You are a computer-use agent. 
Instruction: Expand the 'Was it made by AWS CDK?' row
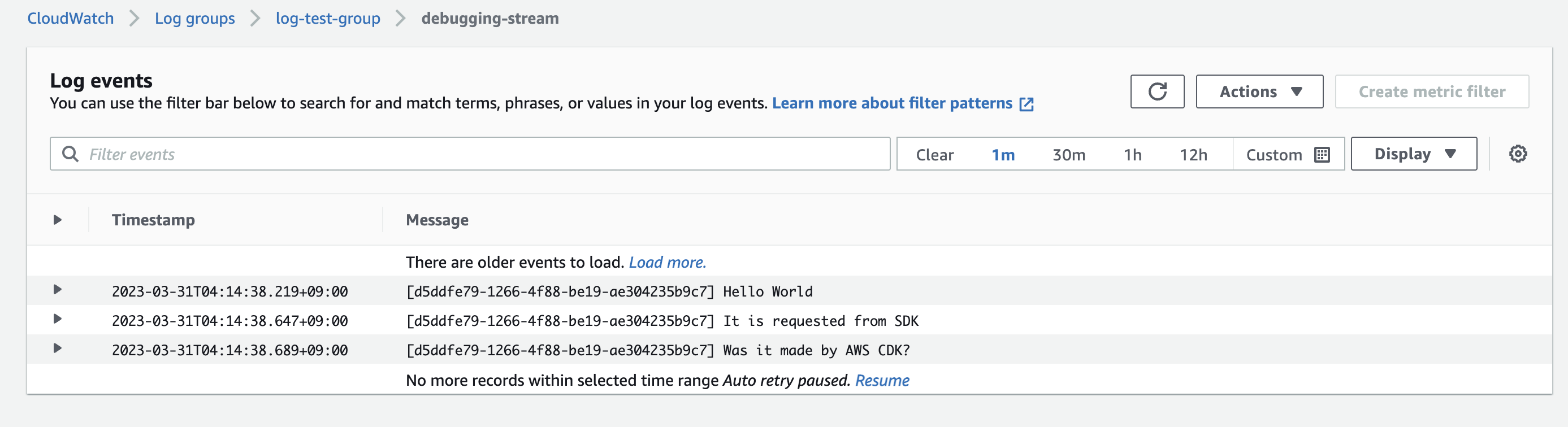pyautogui.click(x=57, y=348)
